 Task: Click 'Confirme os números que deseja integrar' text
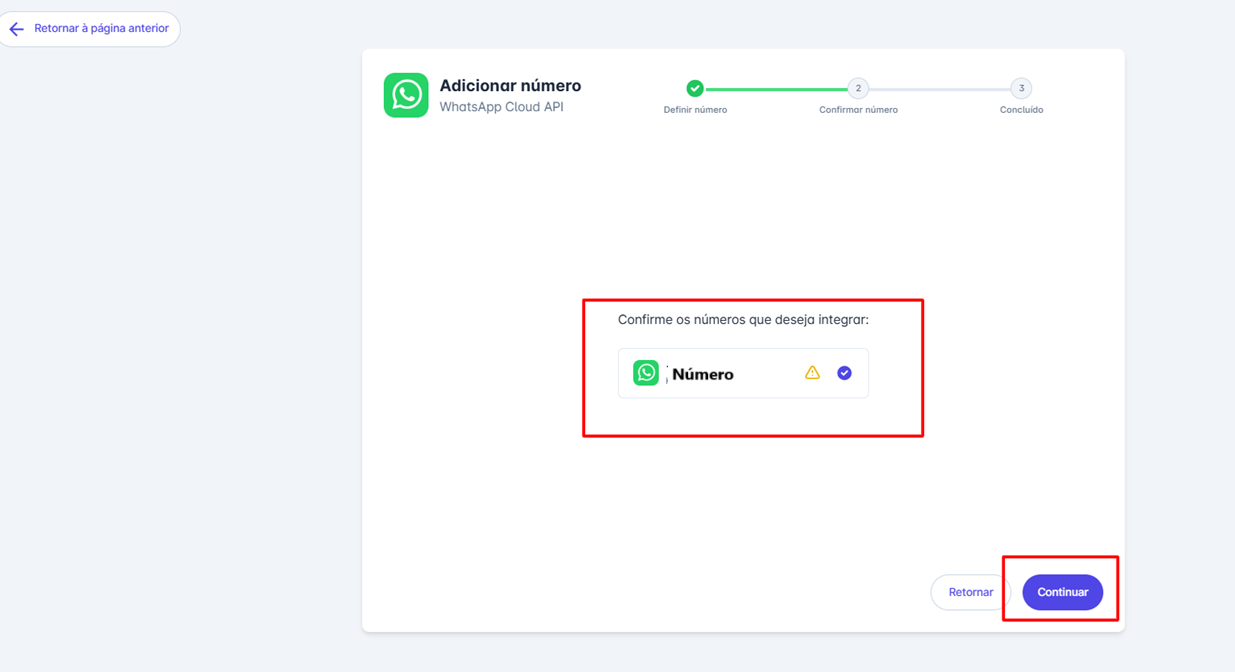click(x=743, y=320)
